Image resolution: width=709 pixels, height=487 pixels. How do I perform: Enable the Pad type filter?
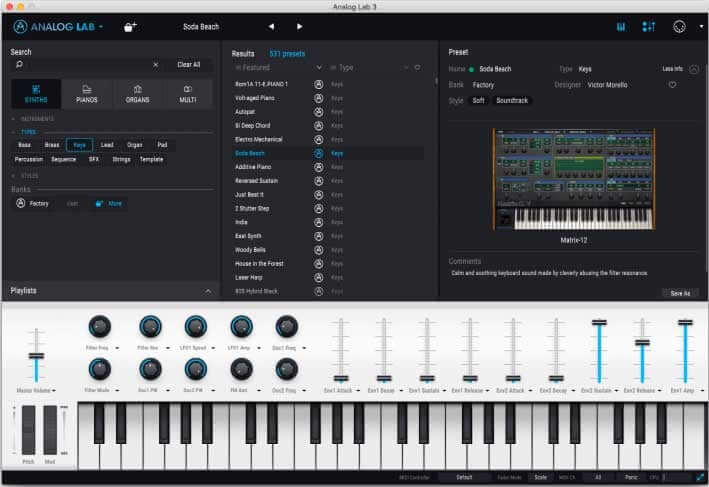162,145
